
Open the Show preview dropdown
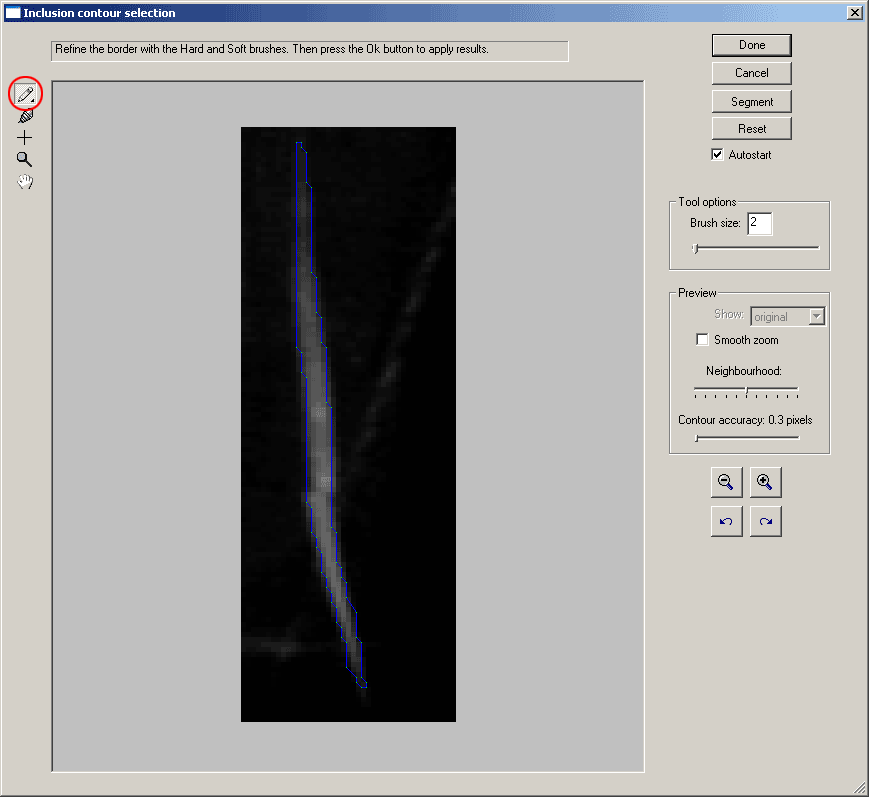[x=816, y=316]
